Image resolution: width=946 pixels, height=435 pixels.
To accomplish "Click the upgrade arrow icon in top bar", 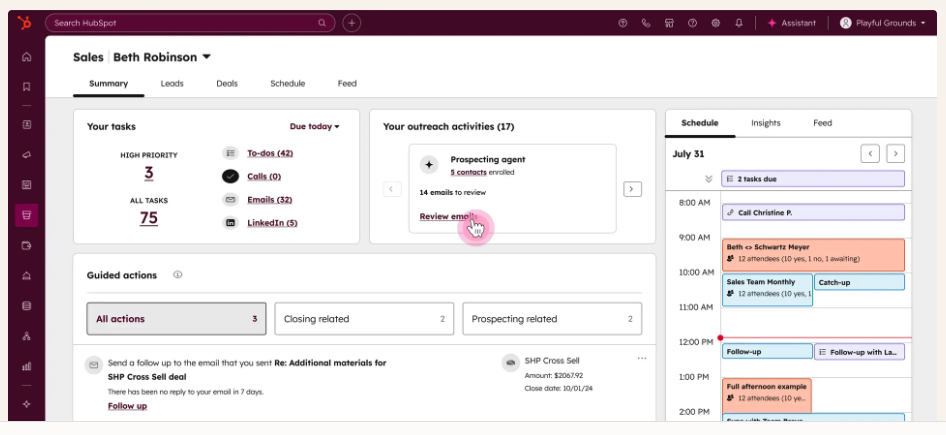I will coord(623,23).
